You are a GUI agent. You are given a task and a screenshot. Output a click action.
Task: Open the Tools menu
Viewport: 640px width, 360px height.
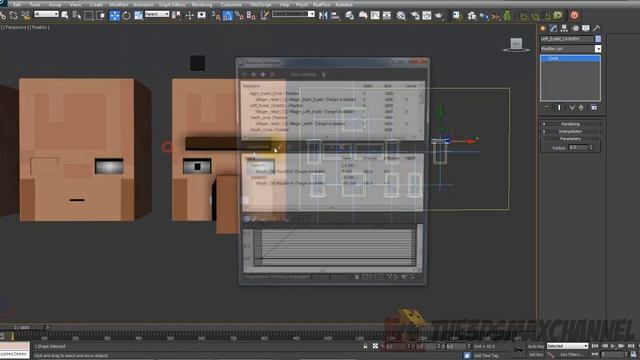(x=35, y=4)
